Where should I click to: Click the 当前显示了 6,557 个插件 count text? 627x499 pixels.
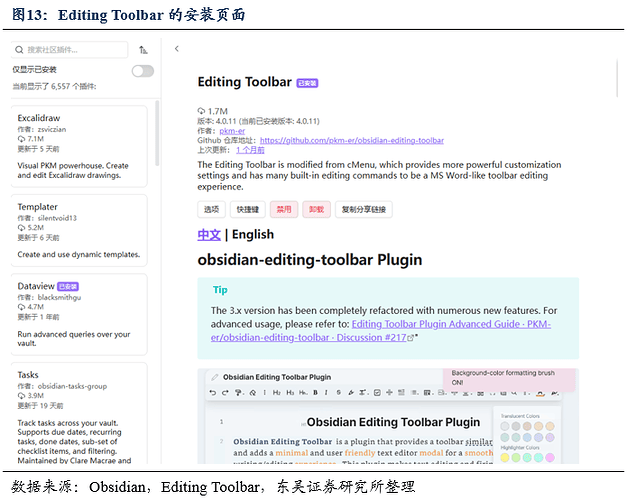(x=54, y=86)
